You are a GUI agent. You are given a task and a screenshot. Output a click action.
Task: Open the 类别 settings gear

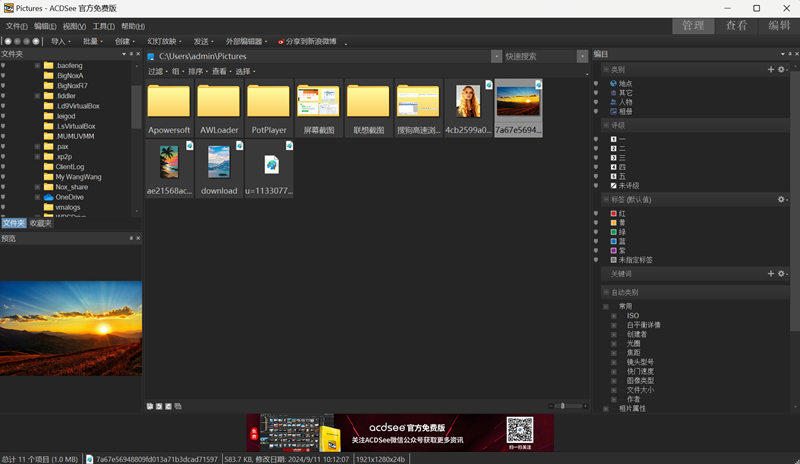(x=782, y=69)
